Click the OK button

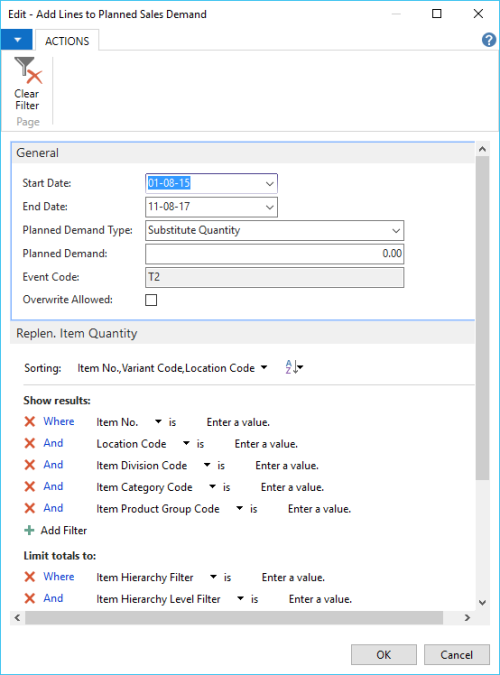(384, 655)
